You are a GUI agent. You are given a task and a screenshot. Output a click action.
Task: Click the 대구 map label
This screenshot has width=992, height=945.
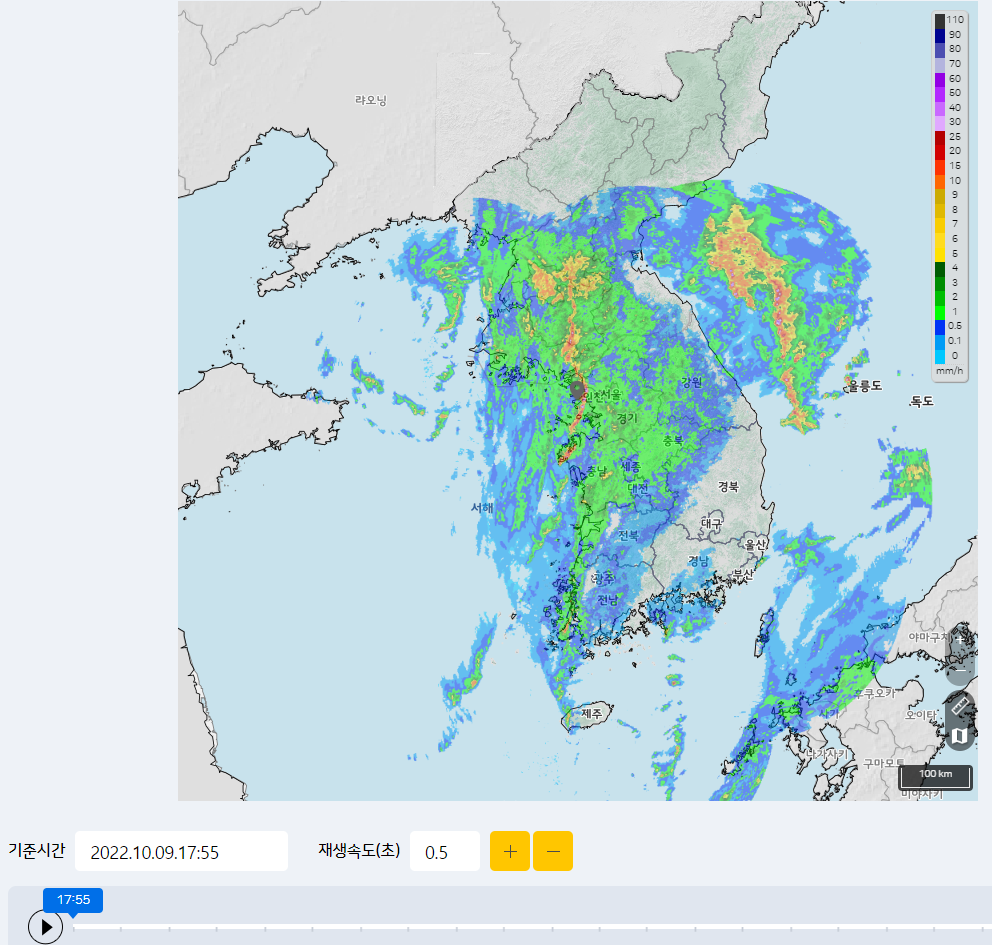[x=712, y=523]
